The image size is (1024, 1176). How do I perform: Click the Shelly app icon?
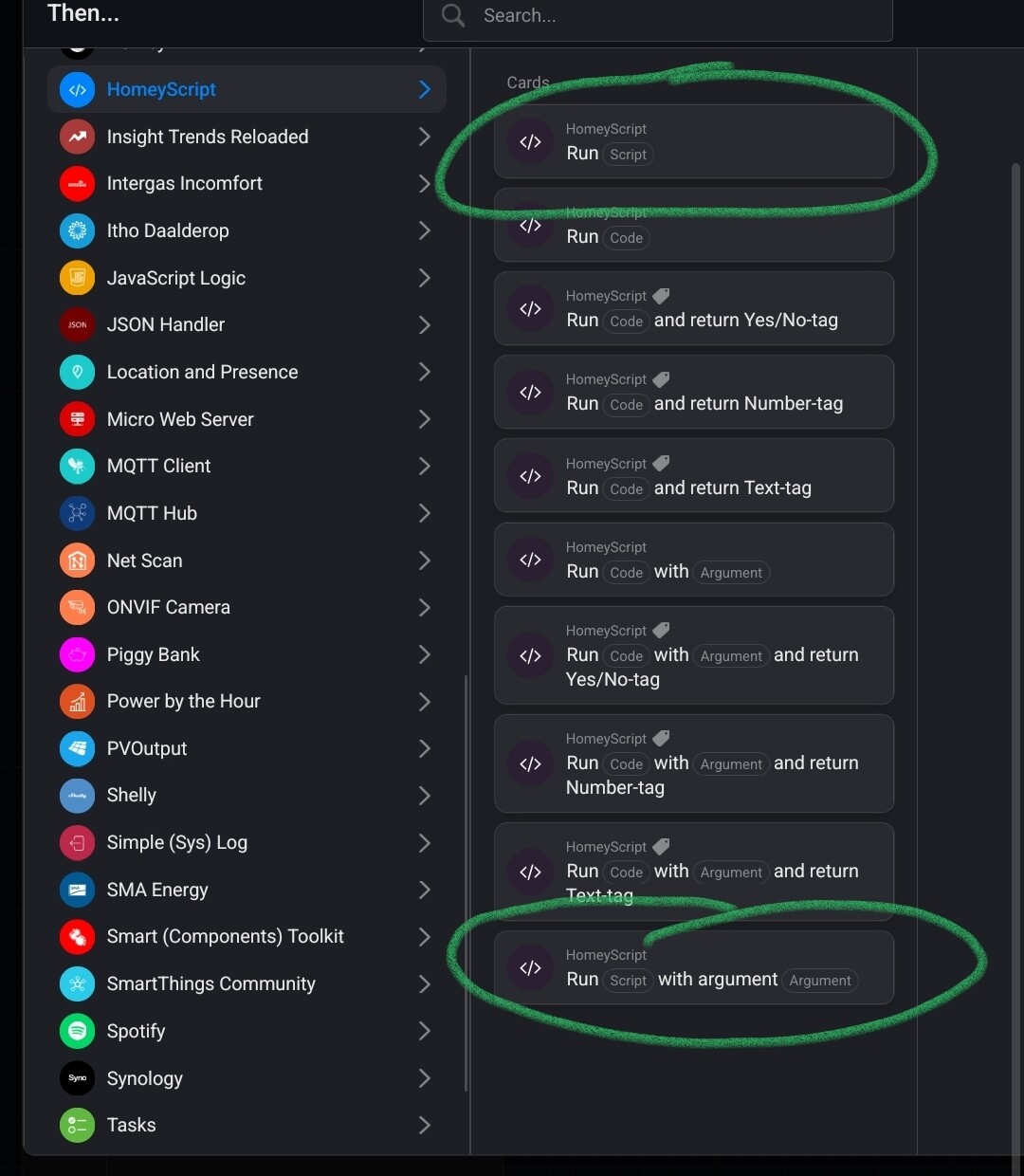(77, 795)
